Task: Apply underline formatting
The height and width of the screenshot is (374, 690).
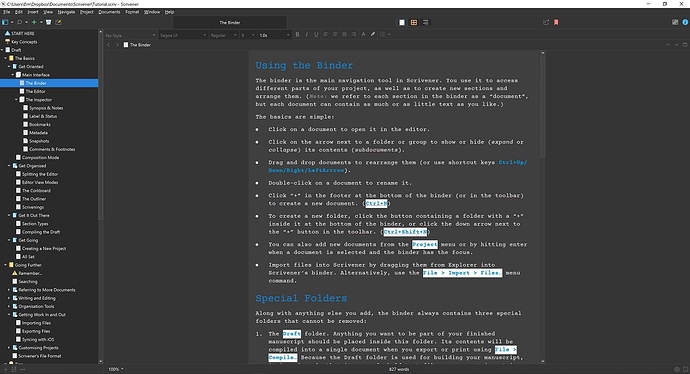Action: (x=316, y=35)
